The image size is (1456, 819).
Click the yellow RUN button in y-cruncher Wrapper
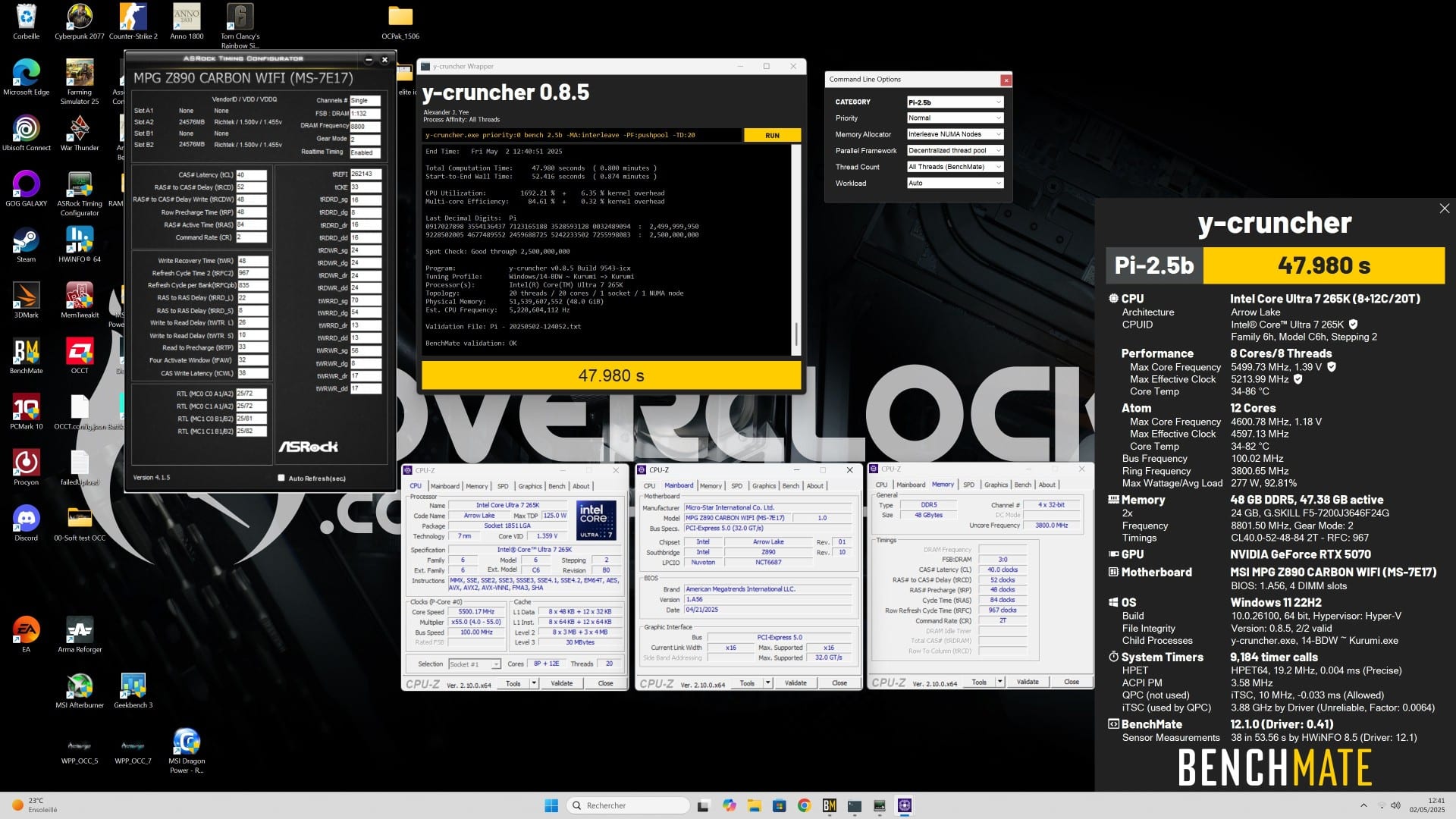pos(772,135)
